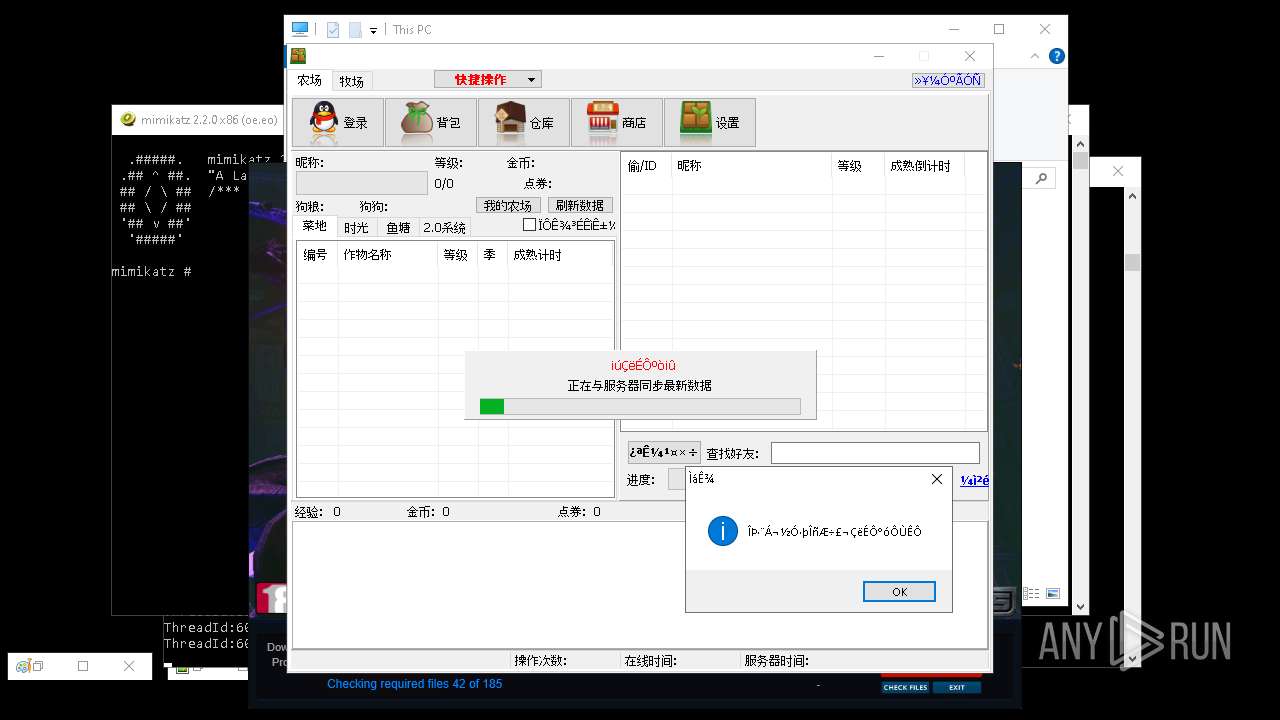Click the Properties checkmark icon in This PC toolbar
The height and width of the screenshot is (720, 1280).
[333, 30]
